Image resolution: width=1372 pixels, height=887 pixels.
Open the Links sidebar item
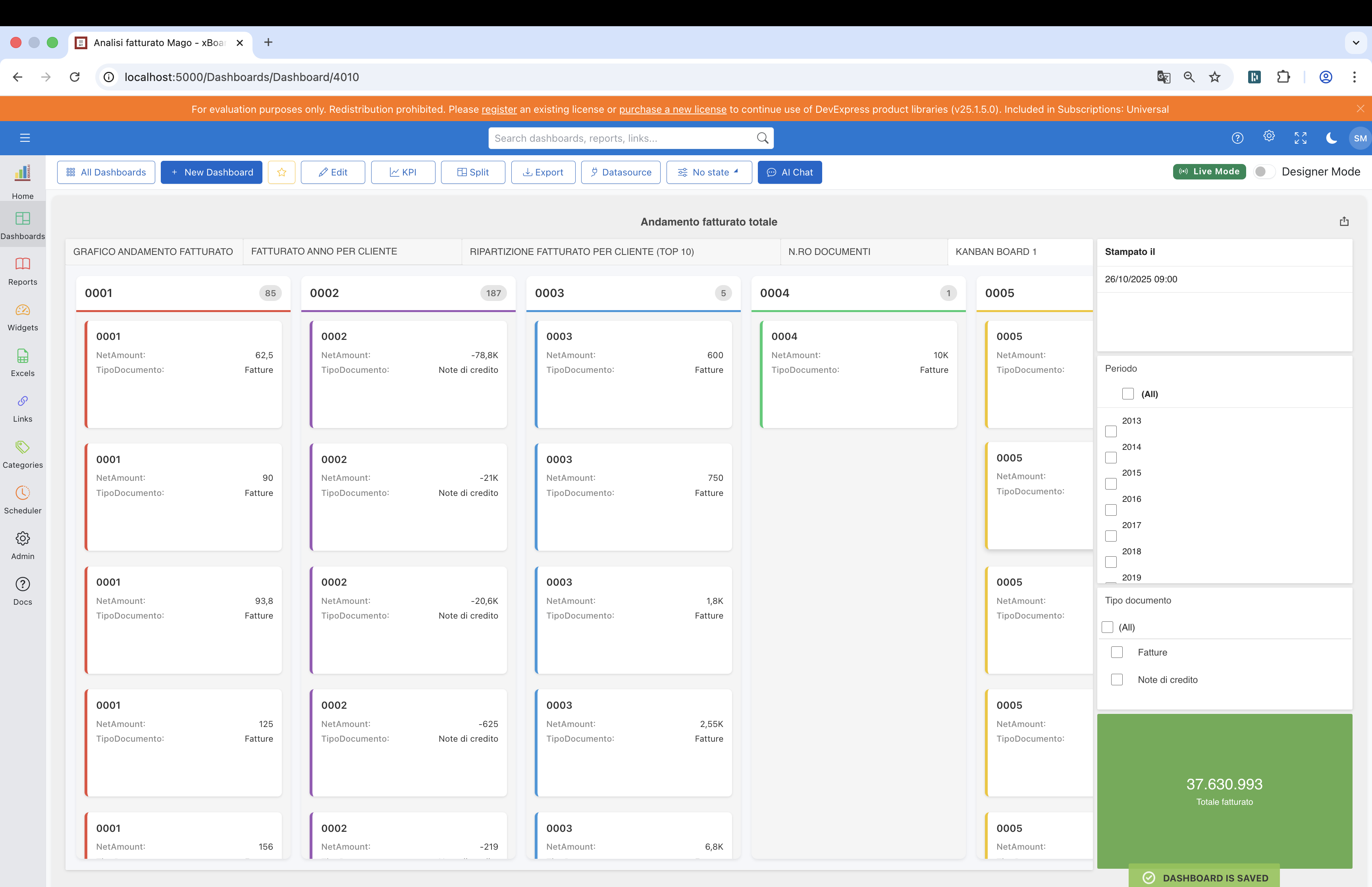click(x=23, y=409)
